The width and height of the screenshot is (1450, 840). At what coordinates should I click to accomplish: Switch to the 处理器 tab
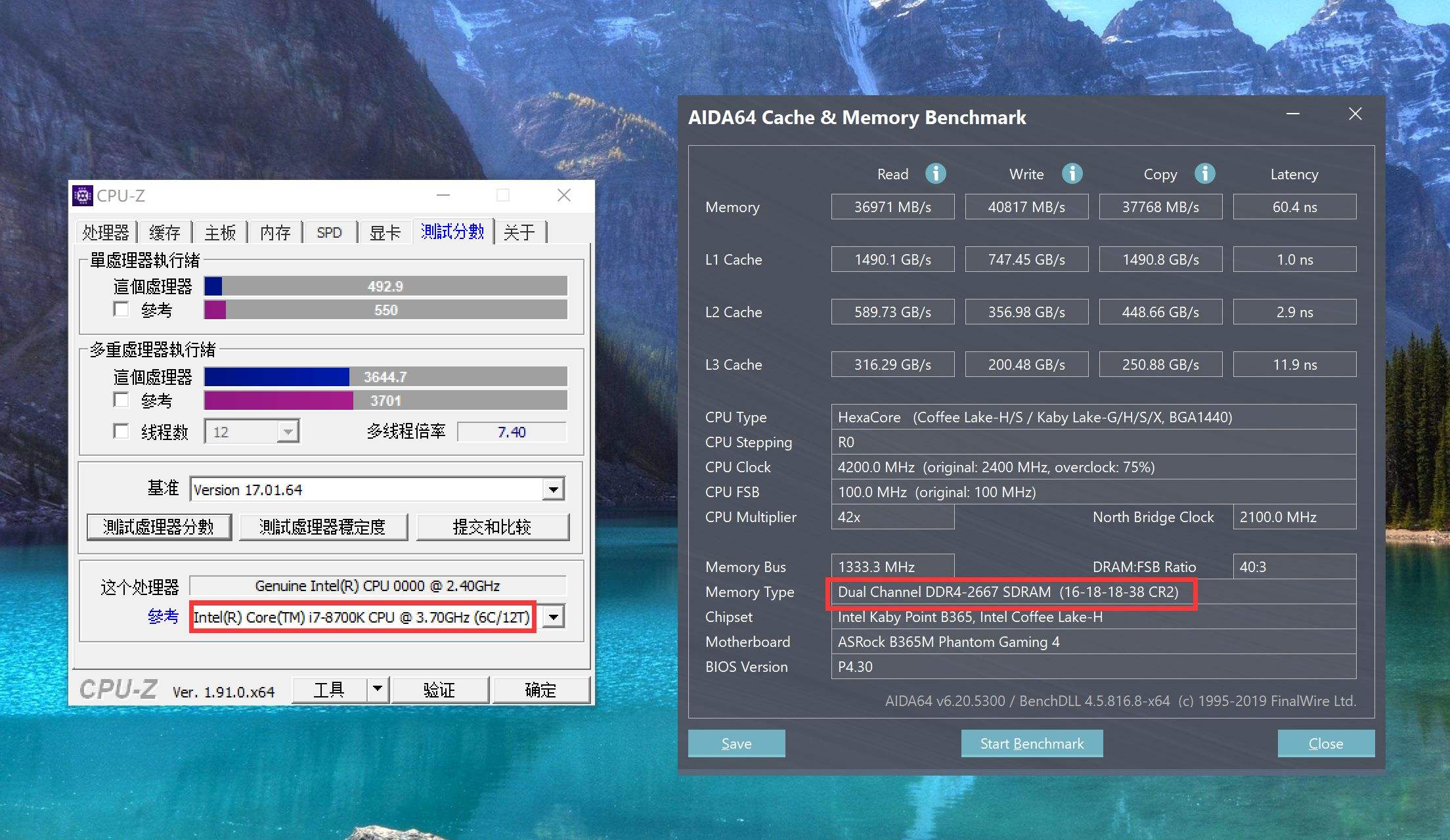click(x=105, y=232)
